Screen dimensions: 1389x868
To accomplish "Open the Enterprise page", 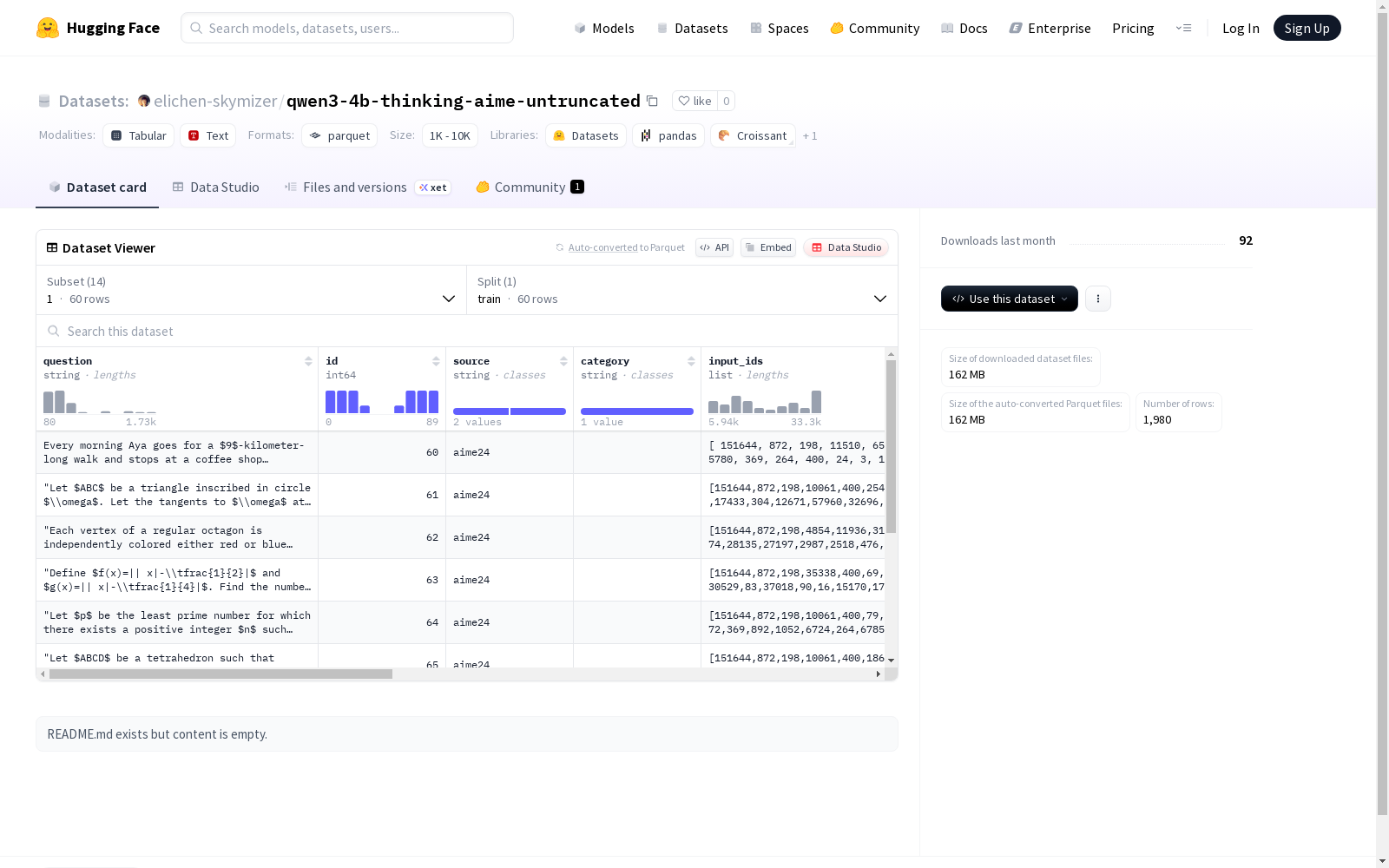I will tap(1050, 28).
